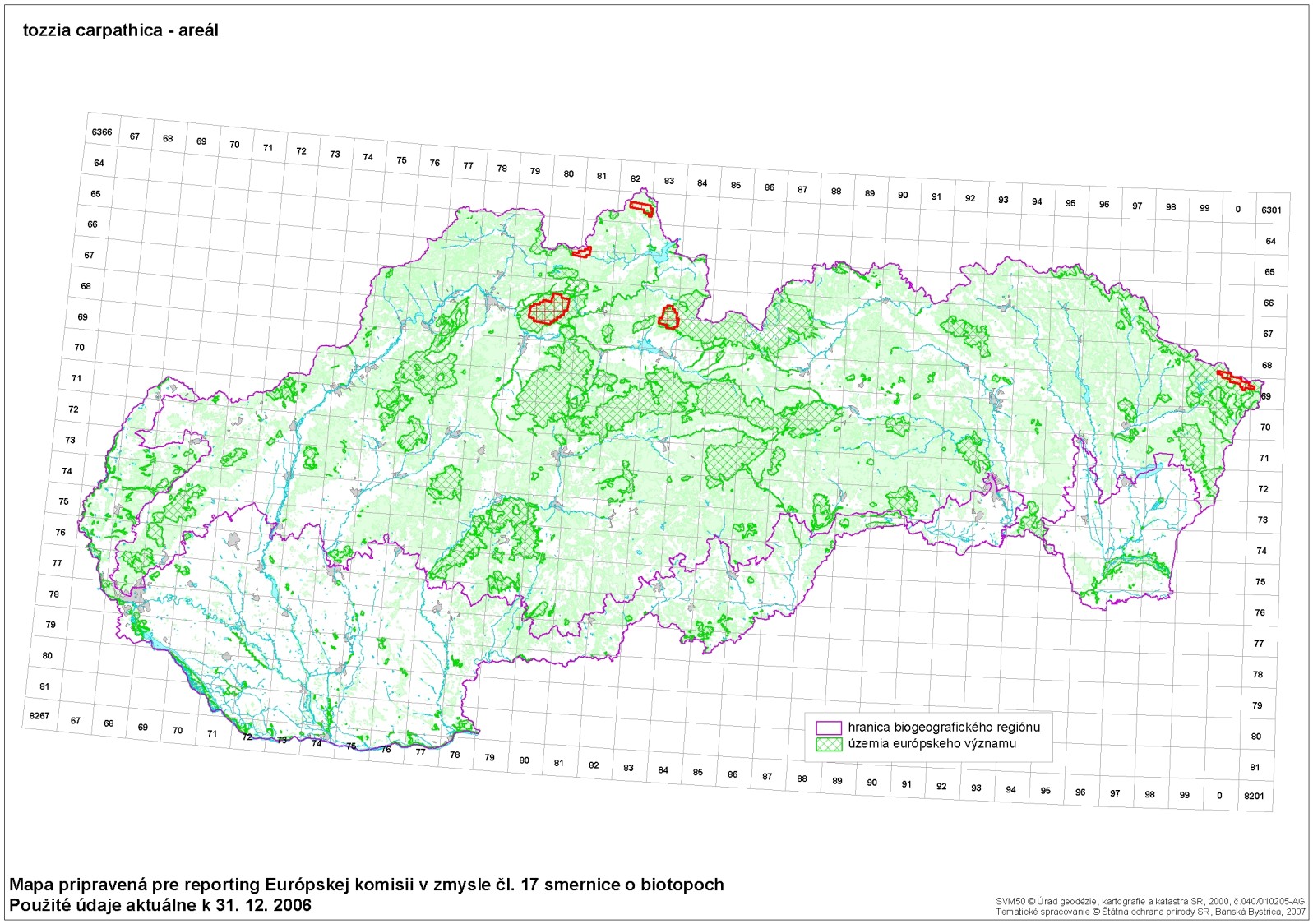Click the northernmost red-outlined area
The height and width of the screenshot is (924, 1313).
641,208
